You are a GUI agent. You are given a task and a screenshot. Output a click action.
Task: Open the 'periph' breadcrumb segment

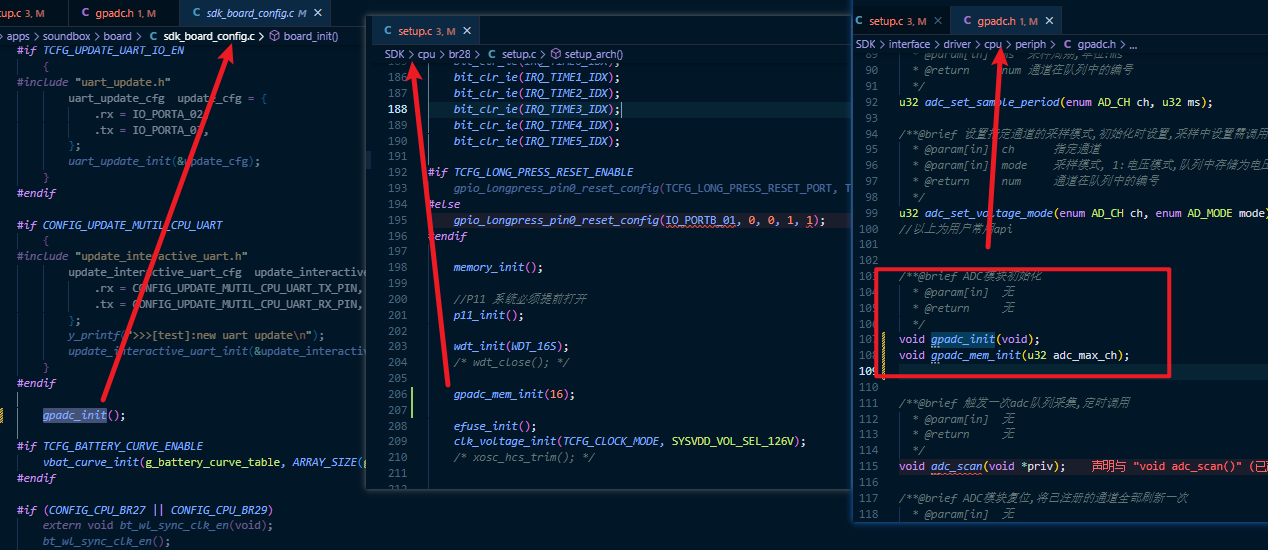click(1030, 44)
